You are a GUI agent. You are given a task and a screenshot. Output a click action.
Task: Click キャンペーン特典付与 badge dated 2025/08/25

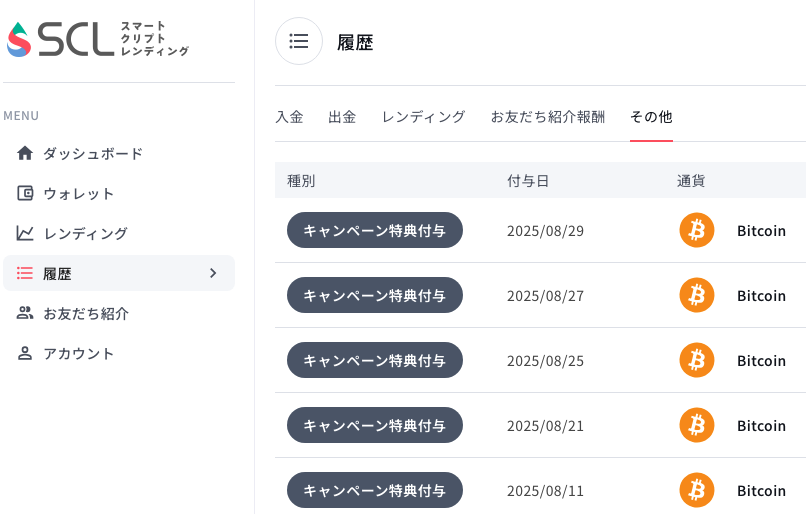click(x=375, y=360)
